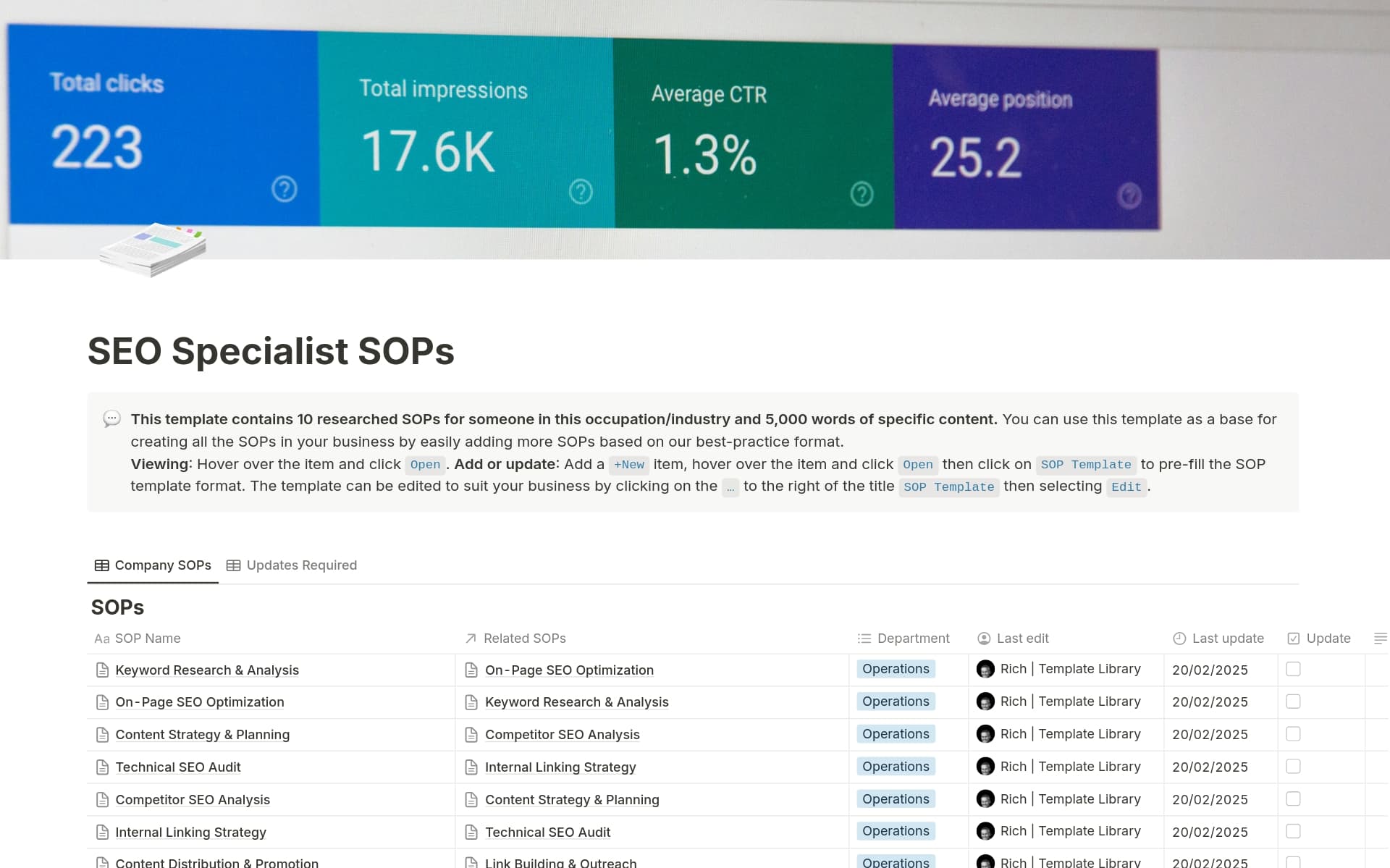Click the arrow icon on Related SOPs header
This screenshot has height=868, width=1390.
469,638
